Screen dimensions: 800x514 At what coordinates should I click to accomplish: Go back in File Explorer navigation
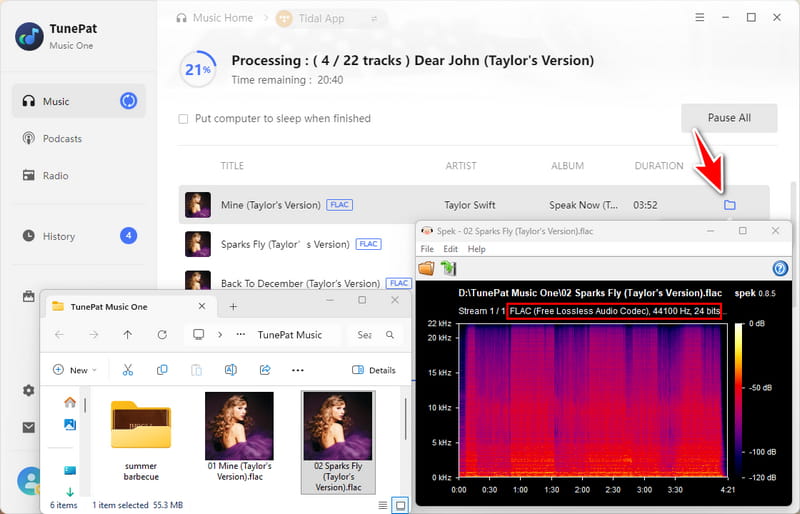click(x=59, y=335)
